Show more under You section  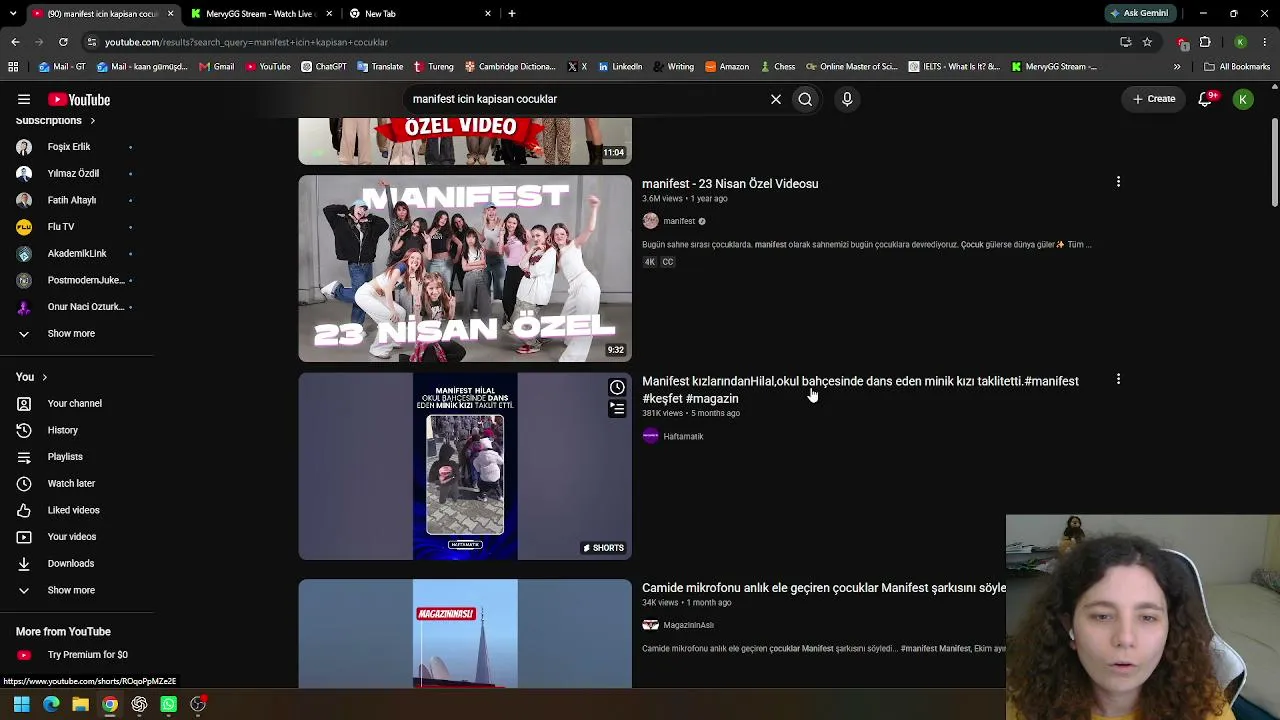point(72,590)
